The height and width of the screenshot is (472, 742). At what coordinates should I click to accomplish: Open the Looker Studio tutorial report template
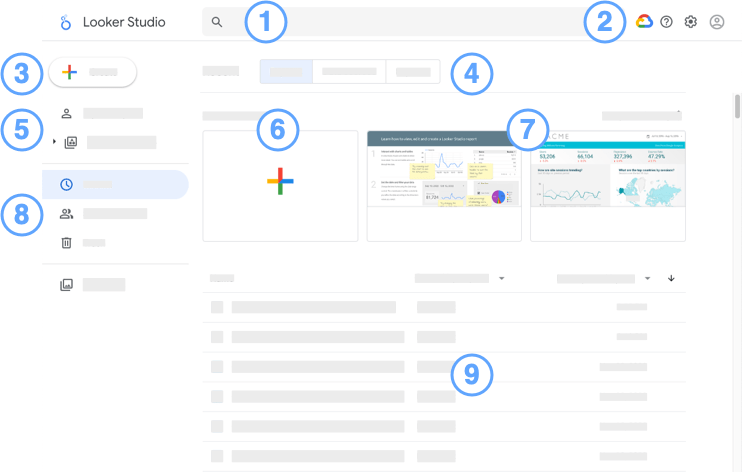tap(444, 186)
